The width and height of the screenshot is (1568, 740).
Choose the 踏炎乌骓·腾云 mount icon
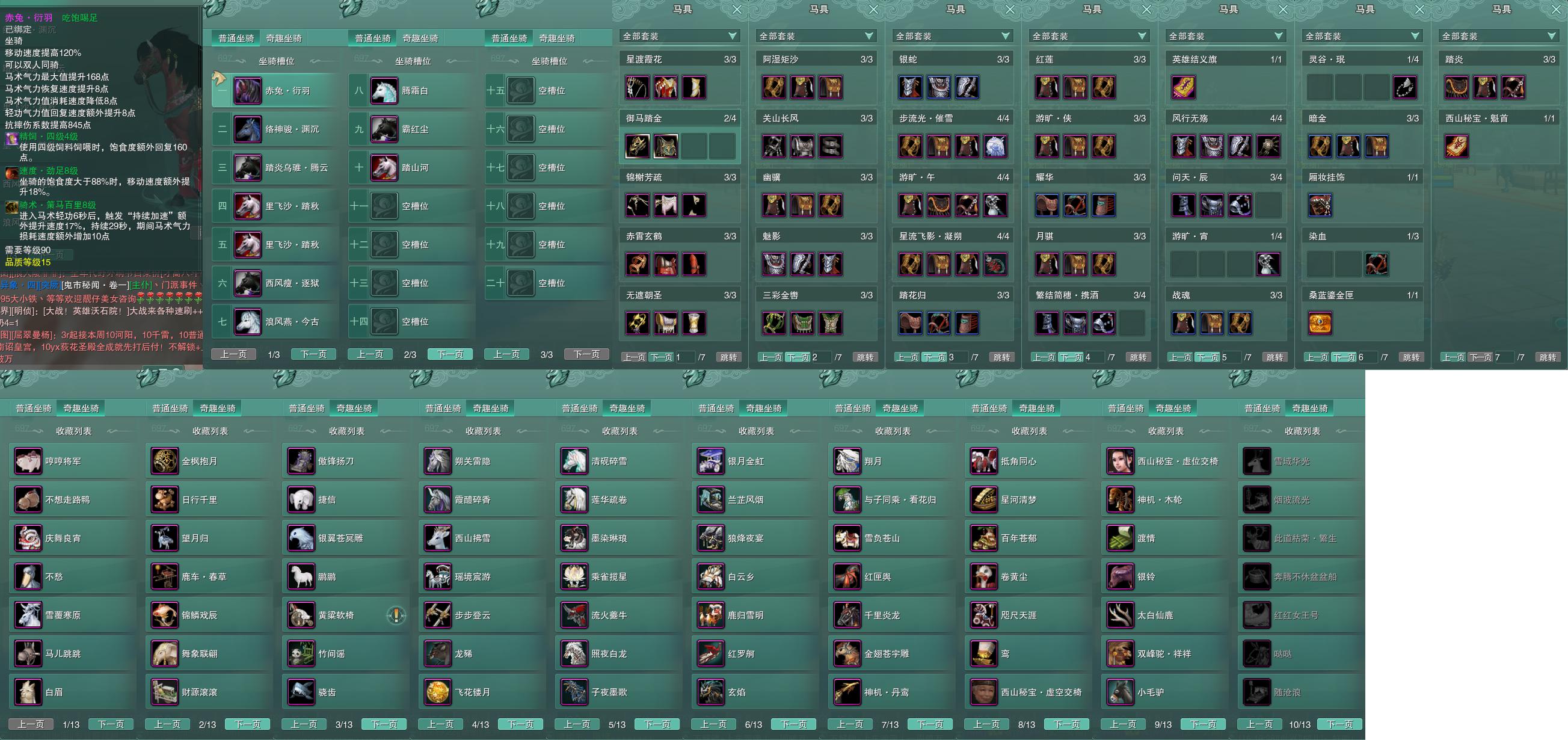click(248, 167)
